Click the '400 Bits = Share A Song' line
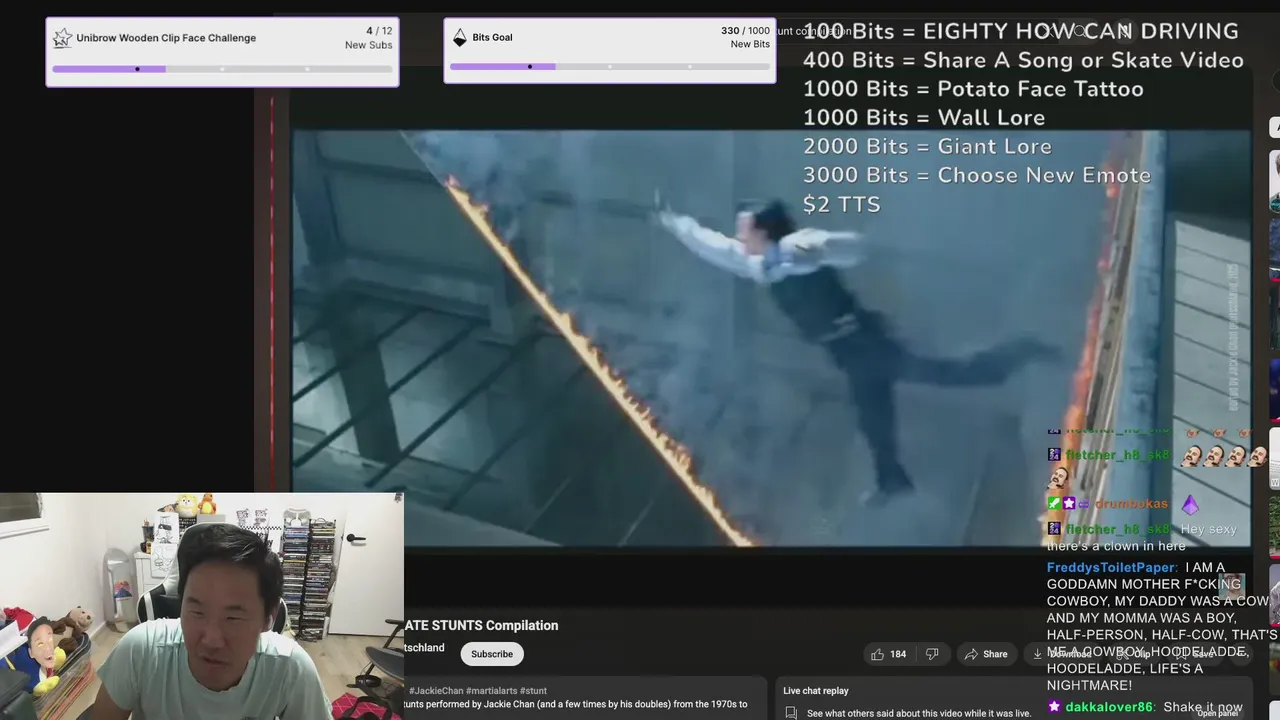Image resolution: width=1280 pixels, height=720 pixels. [x=1023, y=60]
